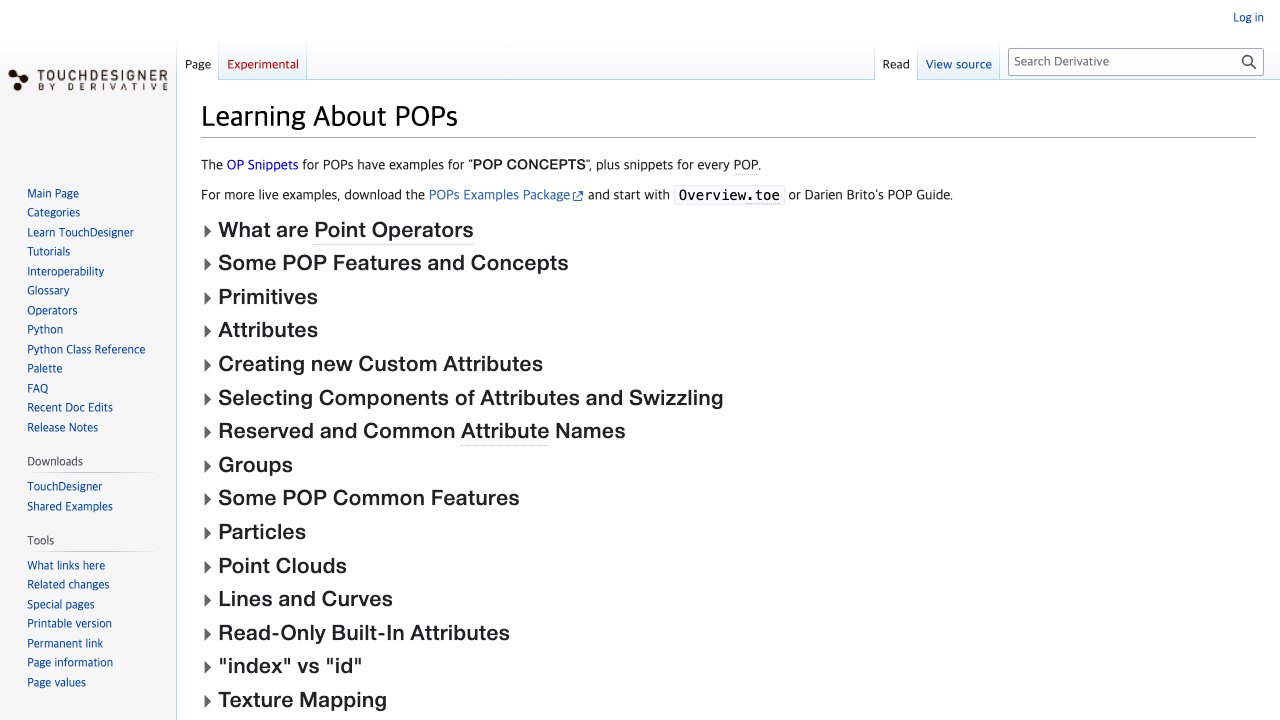Open Interoperability in the sidebar
This screenshot has height=720, width=1280.
click(x=66, y=272)
